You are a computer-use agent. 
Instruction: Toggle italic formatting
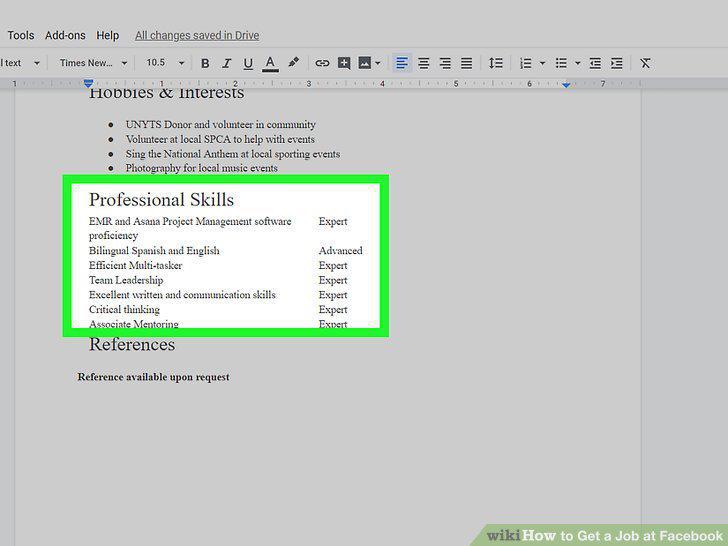click(226, 63)
